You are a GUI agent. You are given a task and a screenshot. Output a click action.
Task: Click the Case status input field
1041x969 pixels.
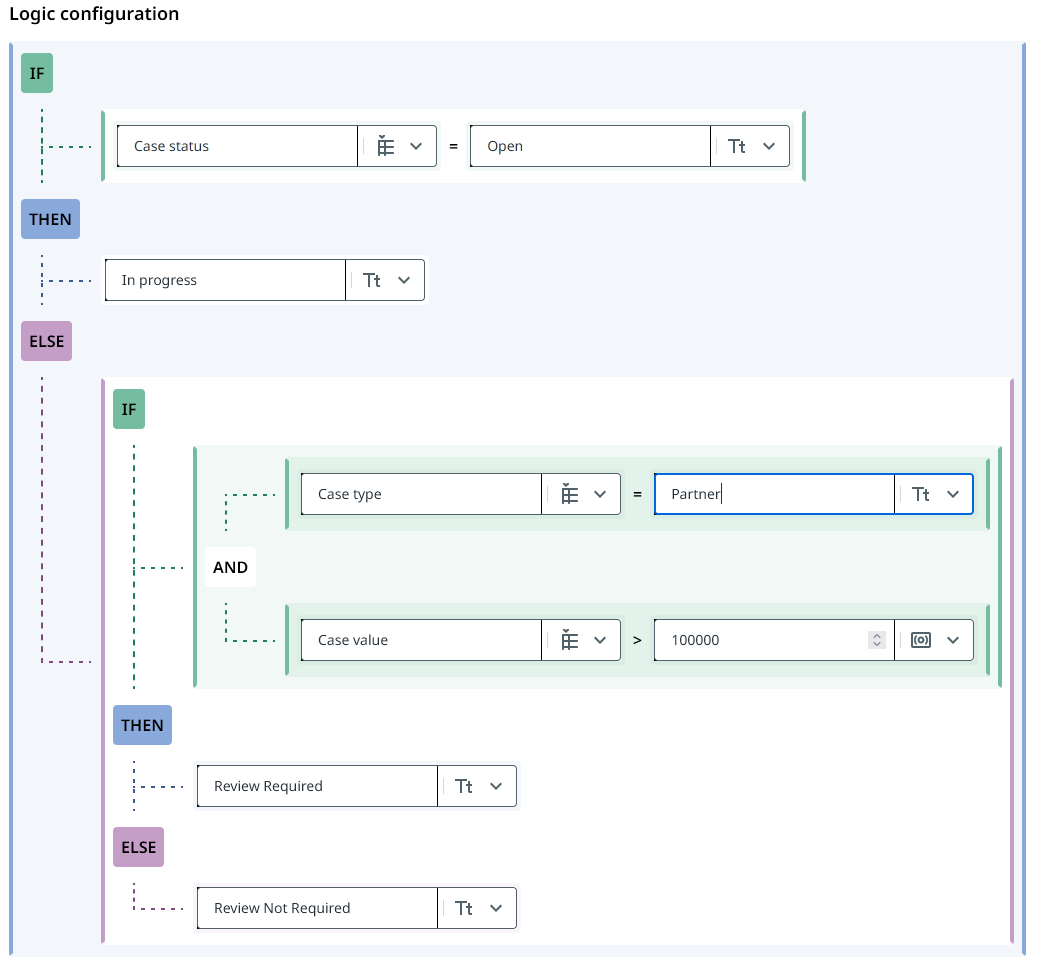pyautogui.click(x=236, y=146)
